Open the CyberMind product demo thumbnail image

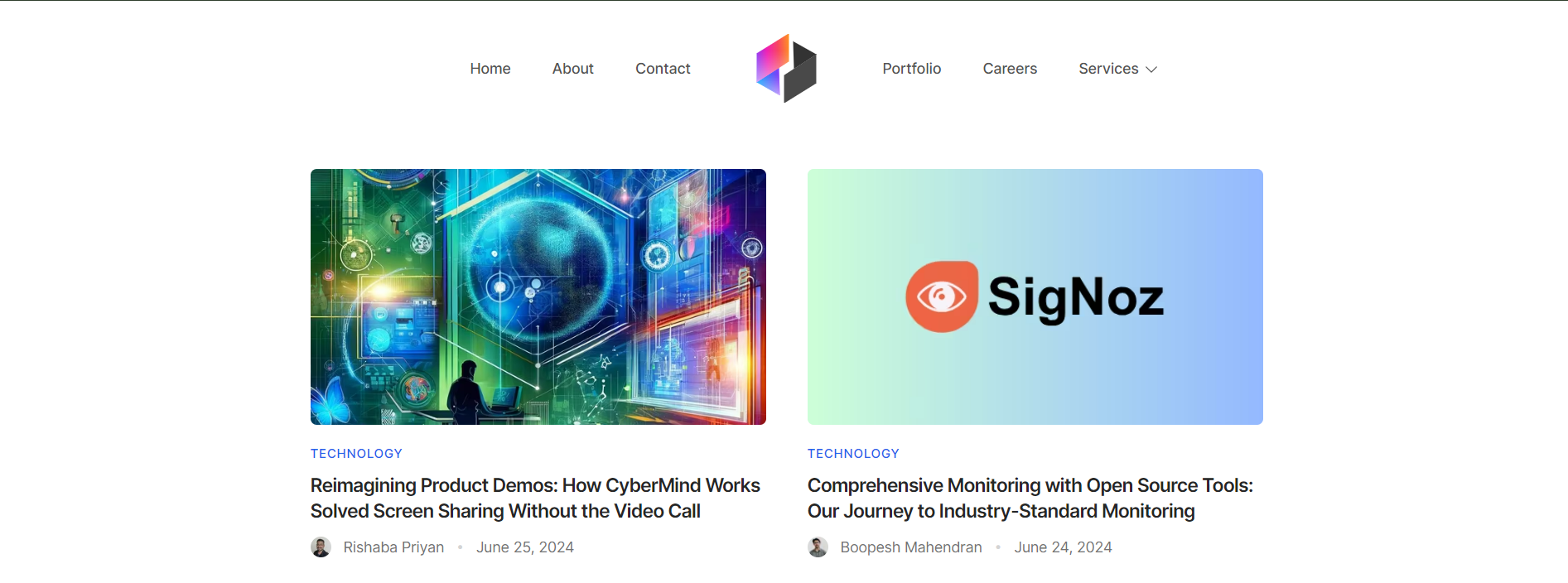538,296
